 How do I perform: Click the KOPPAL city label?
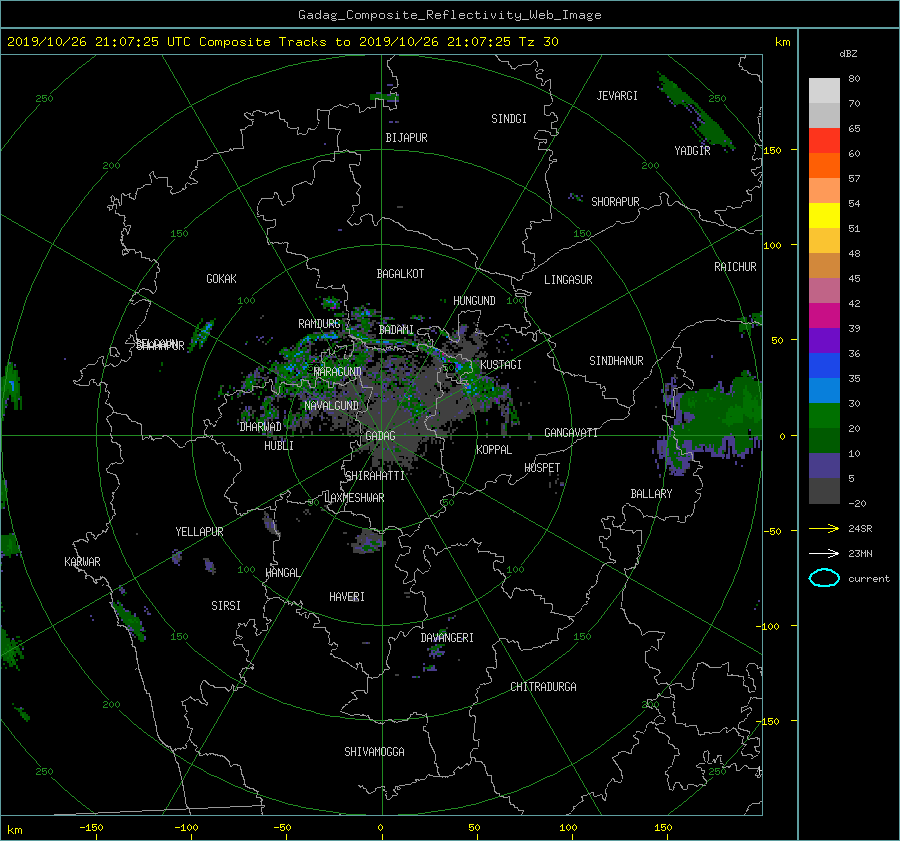(494, 449)
